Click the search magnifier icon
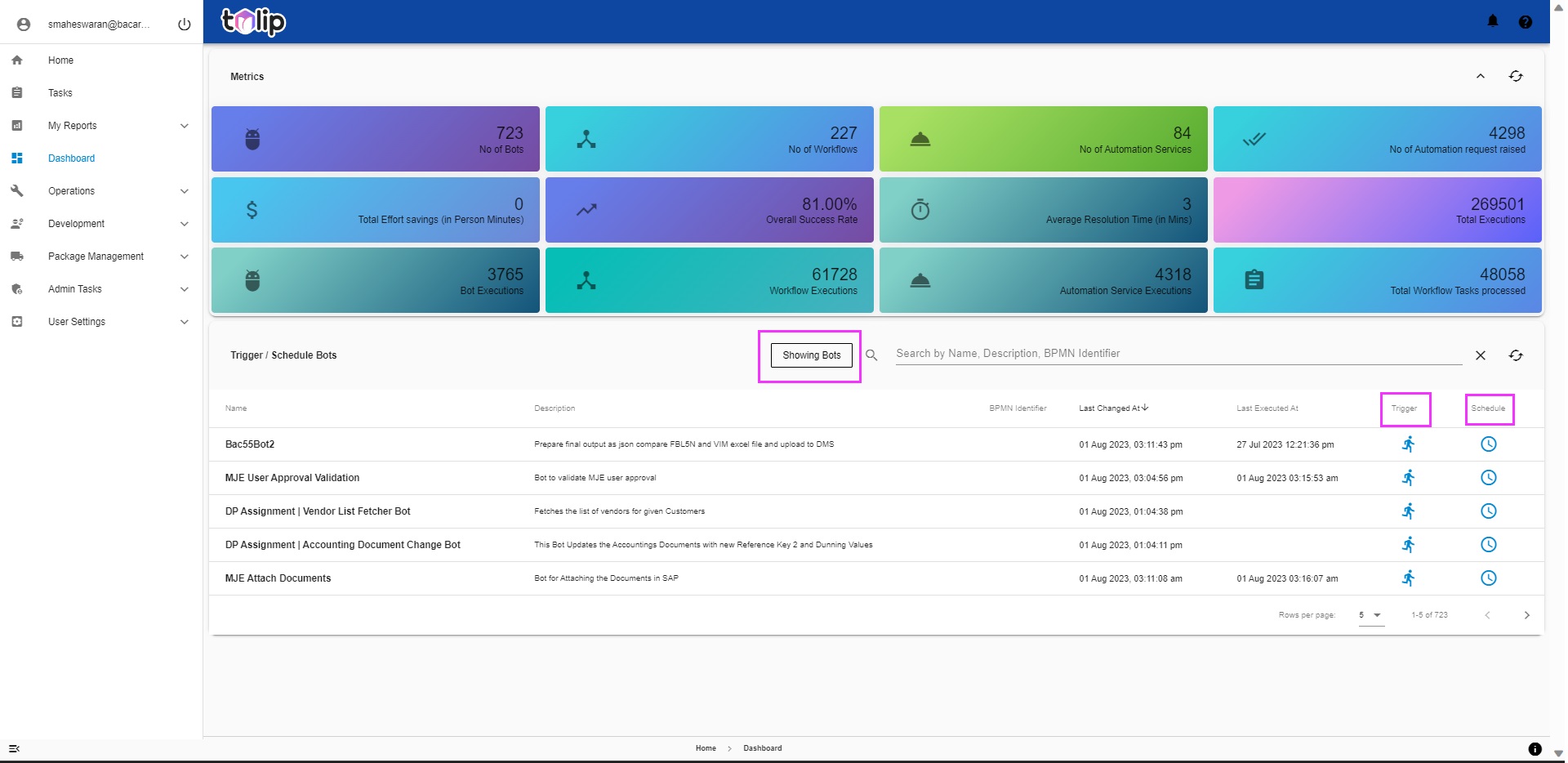Image resolution: width=1568 pixels, height=763 pixels. coord(871,355)
